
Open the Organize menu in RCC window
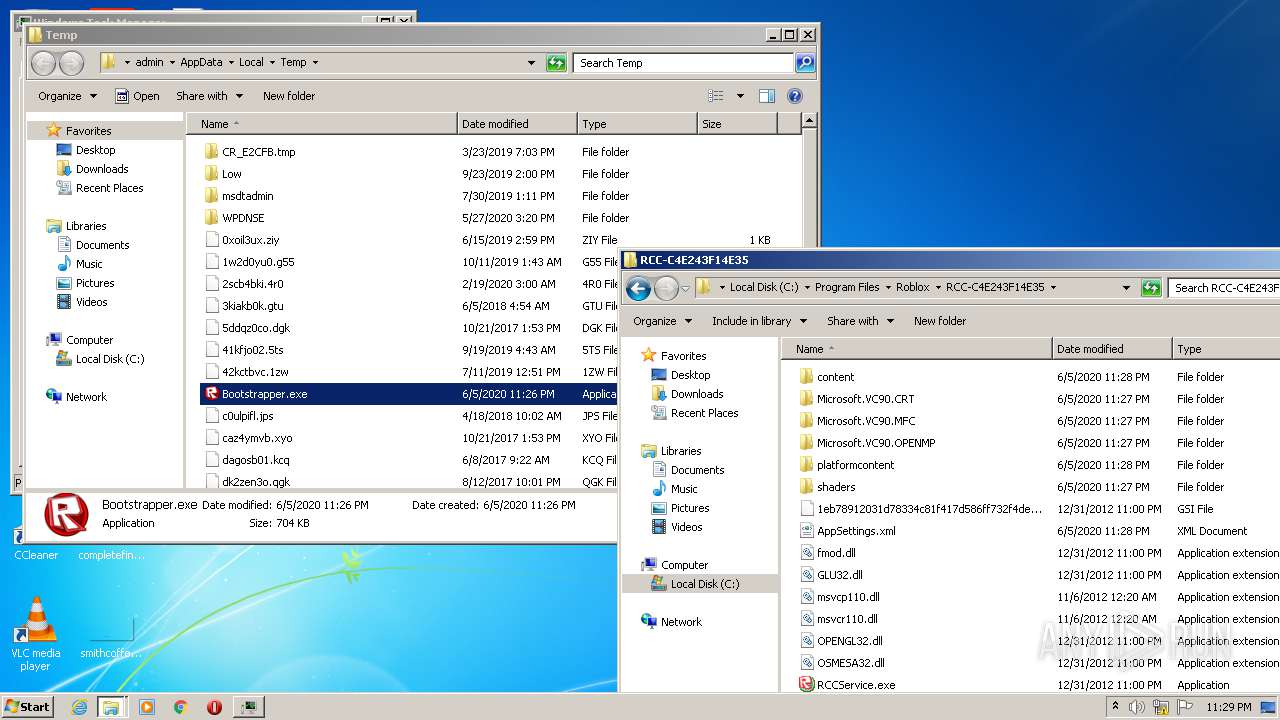click(x=663, y=321)
